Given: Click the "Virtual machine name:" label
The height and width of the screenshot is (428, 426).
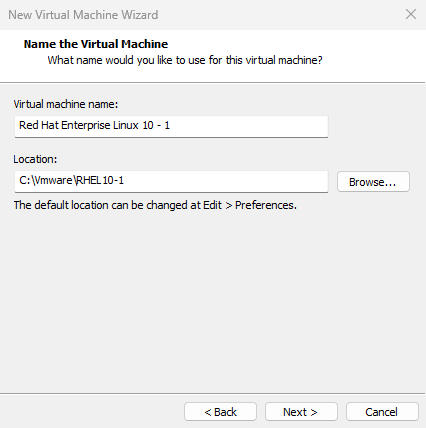Looking at the screenshot, I should [66, 104].
